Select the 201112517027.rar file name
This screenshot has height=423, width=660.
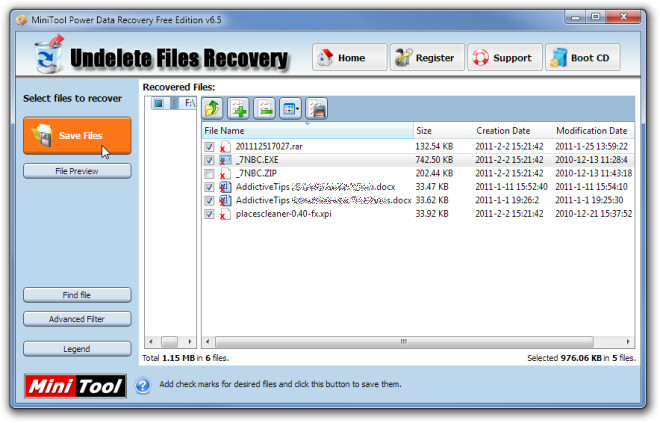269,146
